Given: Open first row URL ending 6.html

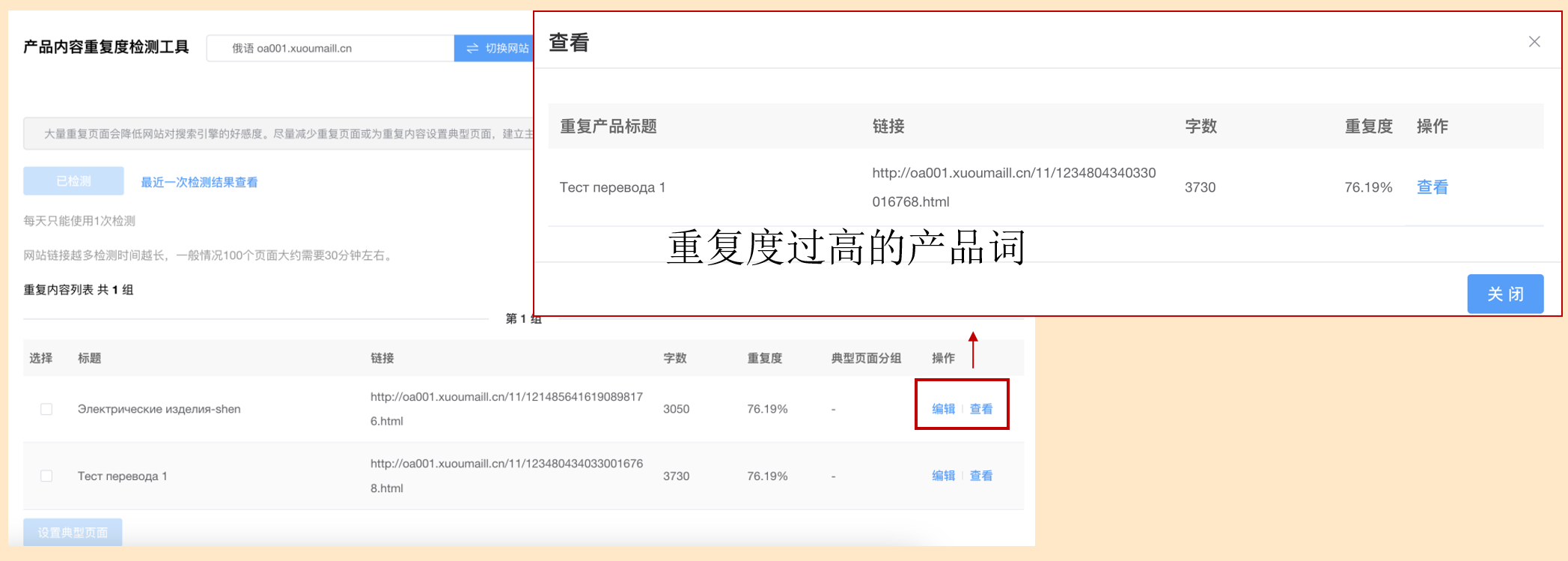Looking at the screenshot, I should tap(507, 409).
